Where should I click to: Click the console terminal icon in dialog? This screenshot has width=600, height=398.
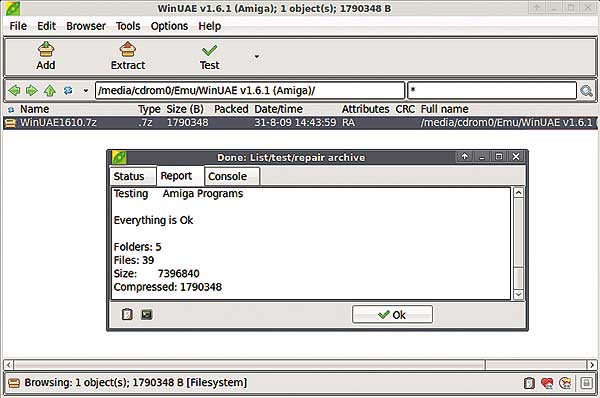[x=147, y=315]
